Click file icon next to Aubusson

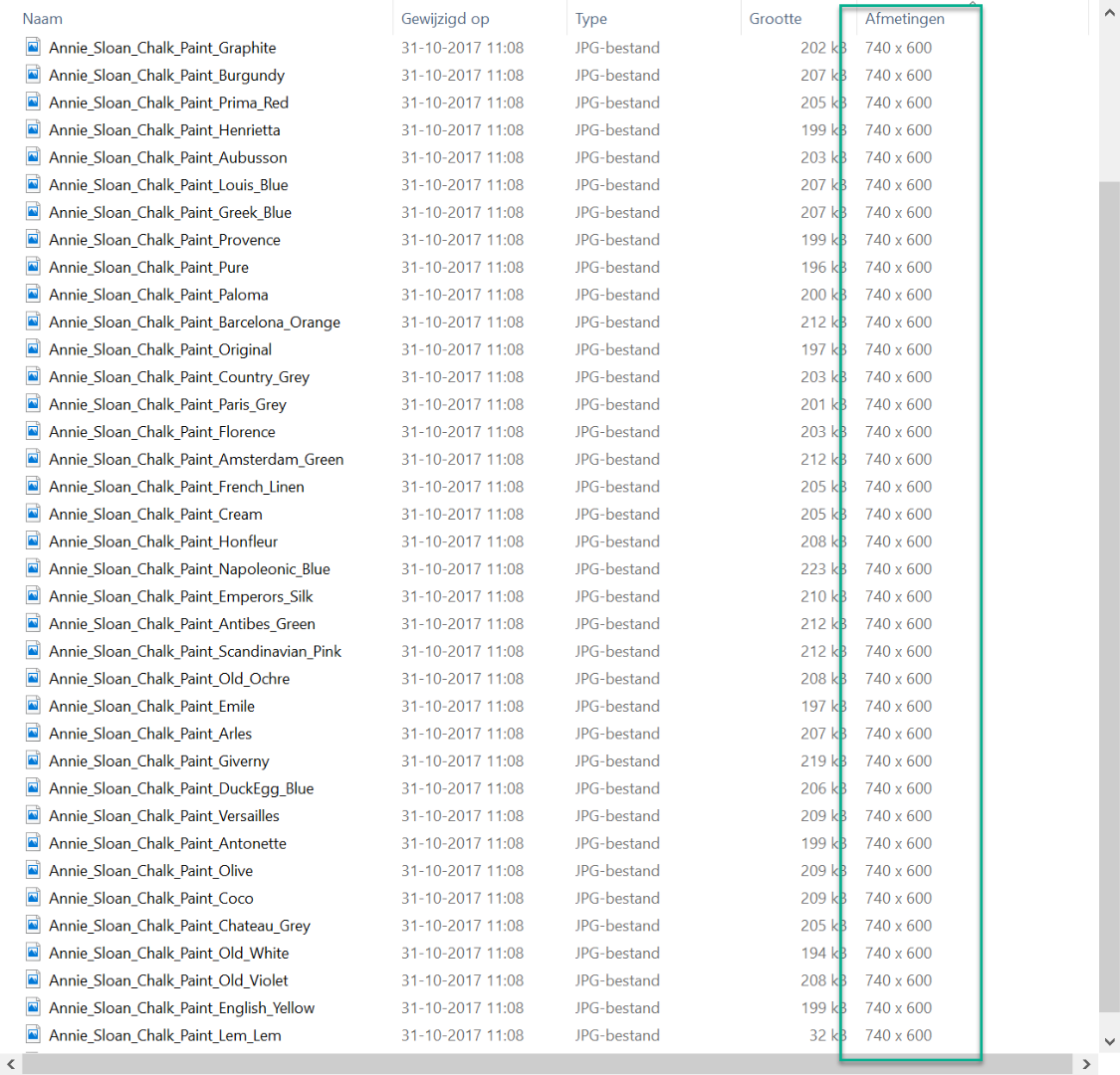point(33,157)
